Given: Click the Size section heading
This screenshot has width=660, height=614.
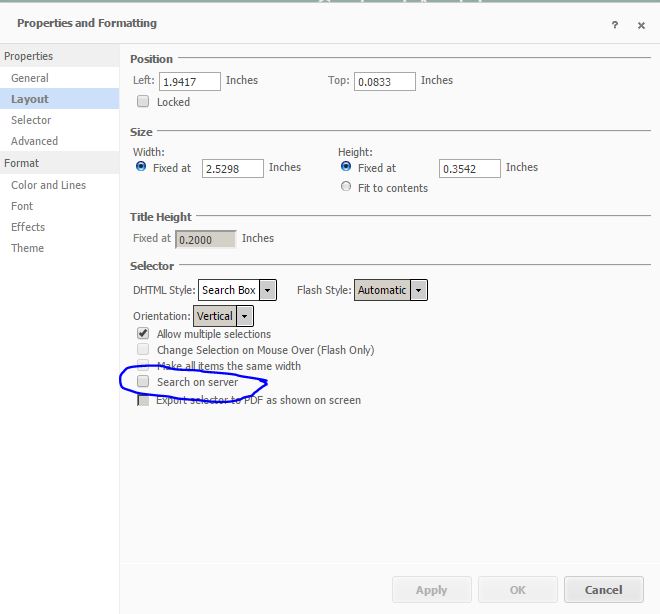Looking at the screenshot, I should tap(141, 132).
